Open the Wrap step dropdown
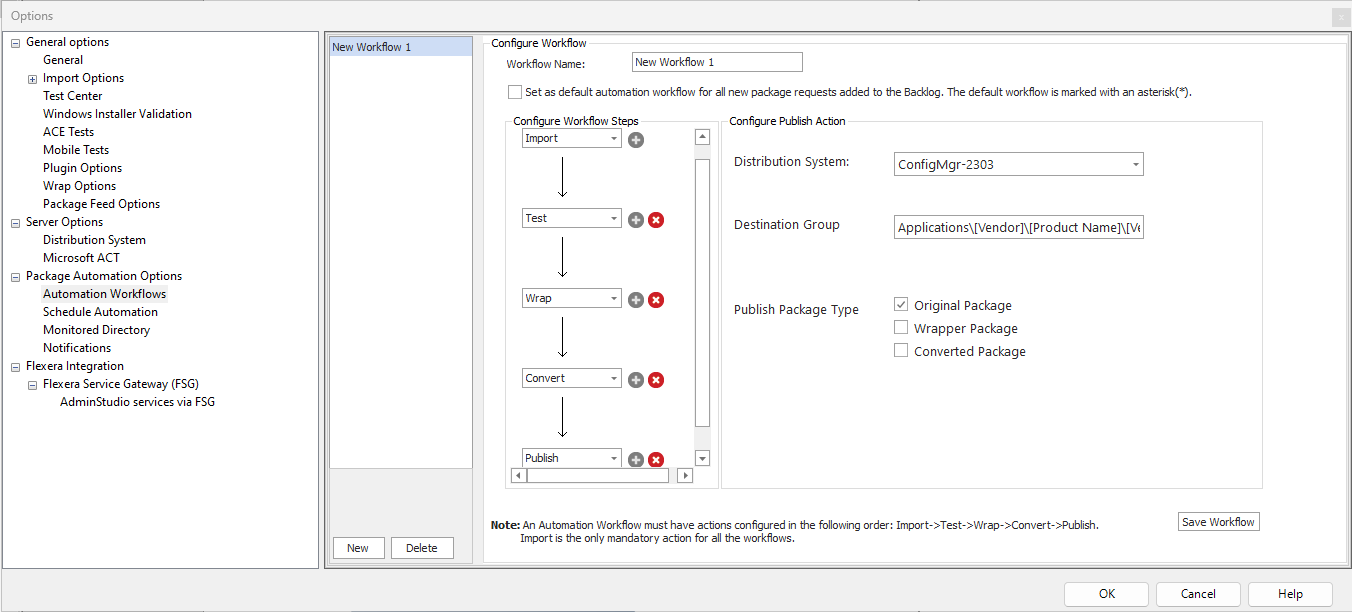Image resolution: width=1352 pixels, height=612 pixels. pyautogui.click(x=613, y=299)
